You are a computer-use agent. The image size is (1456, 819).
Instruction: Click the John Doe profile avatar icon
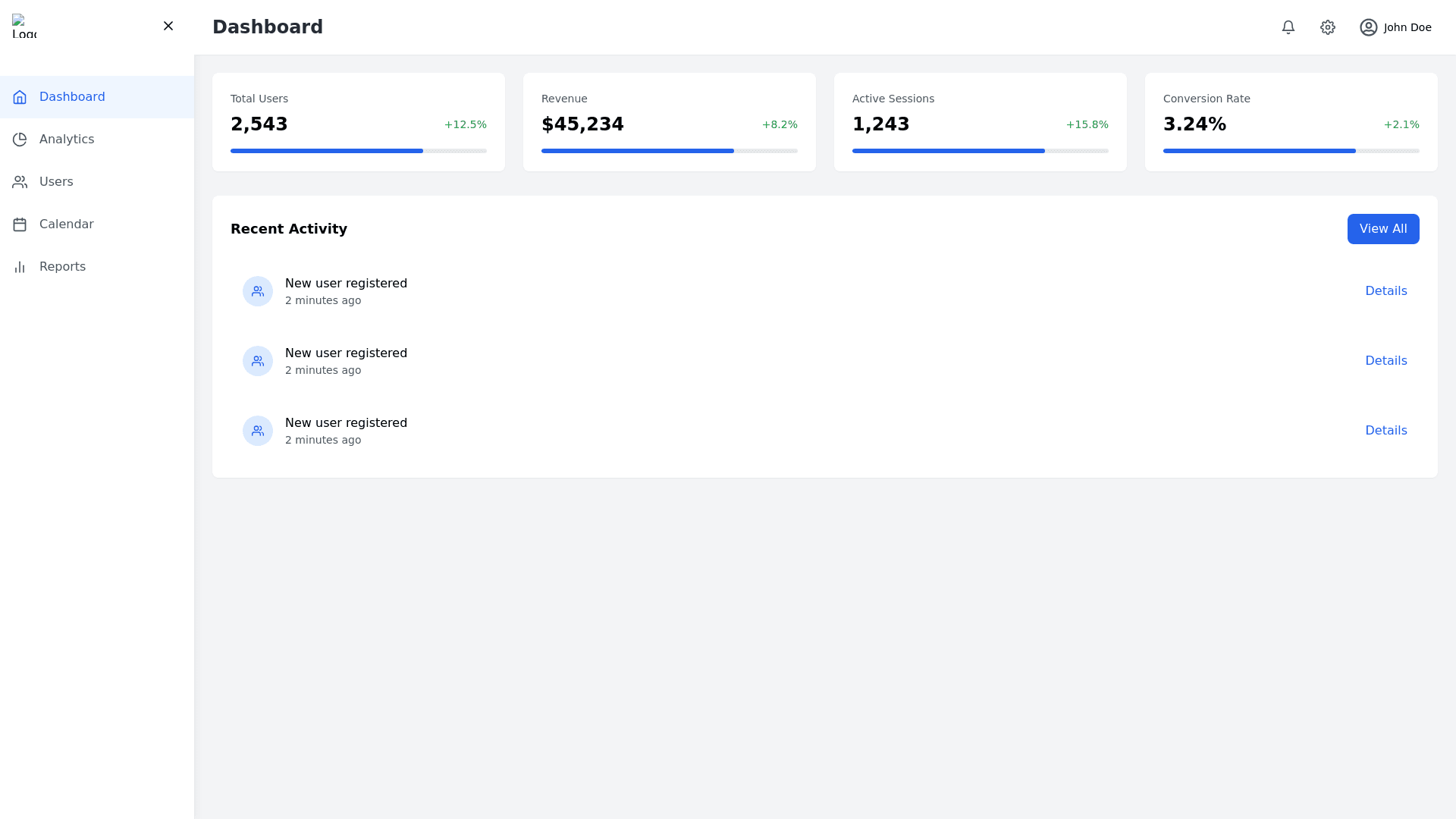click(1369, 27)
